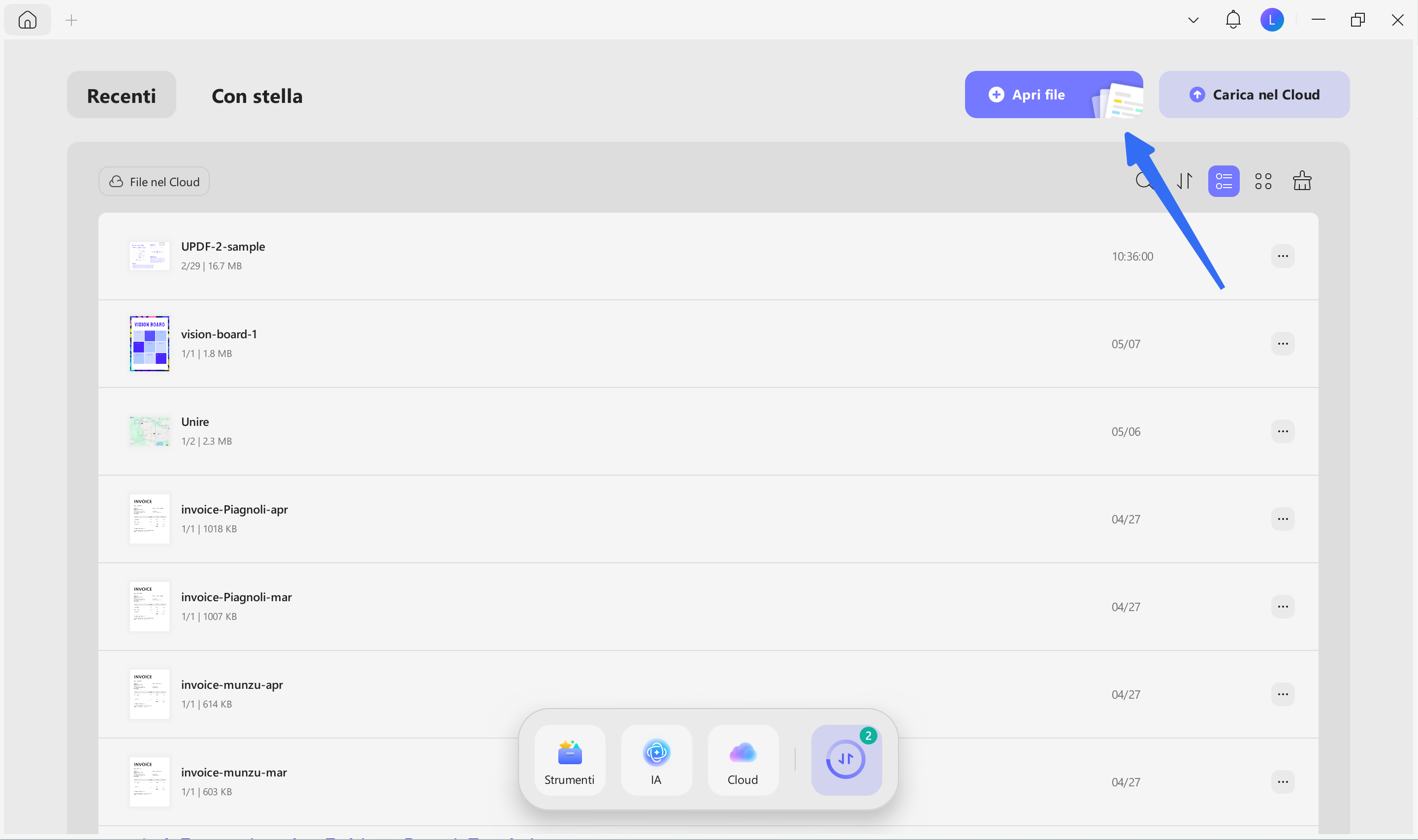Screen dimensions: 1418x840
Task: Select the invoice-Piagnoli-apr file name
Action: pyautogui.click(x=234, y=510)
